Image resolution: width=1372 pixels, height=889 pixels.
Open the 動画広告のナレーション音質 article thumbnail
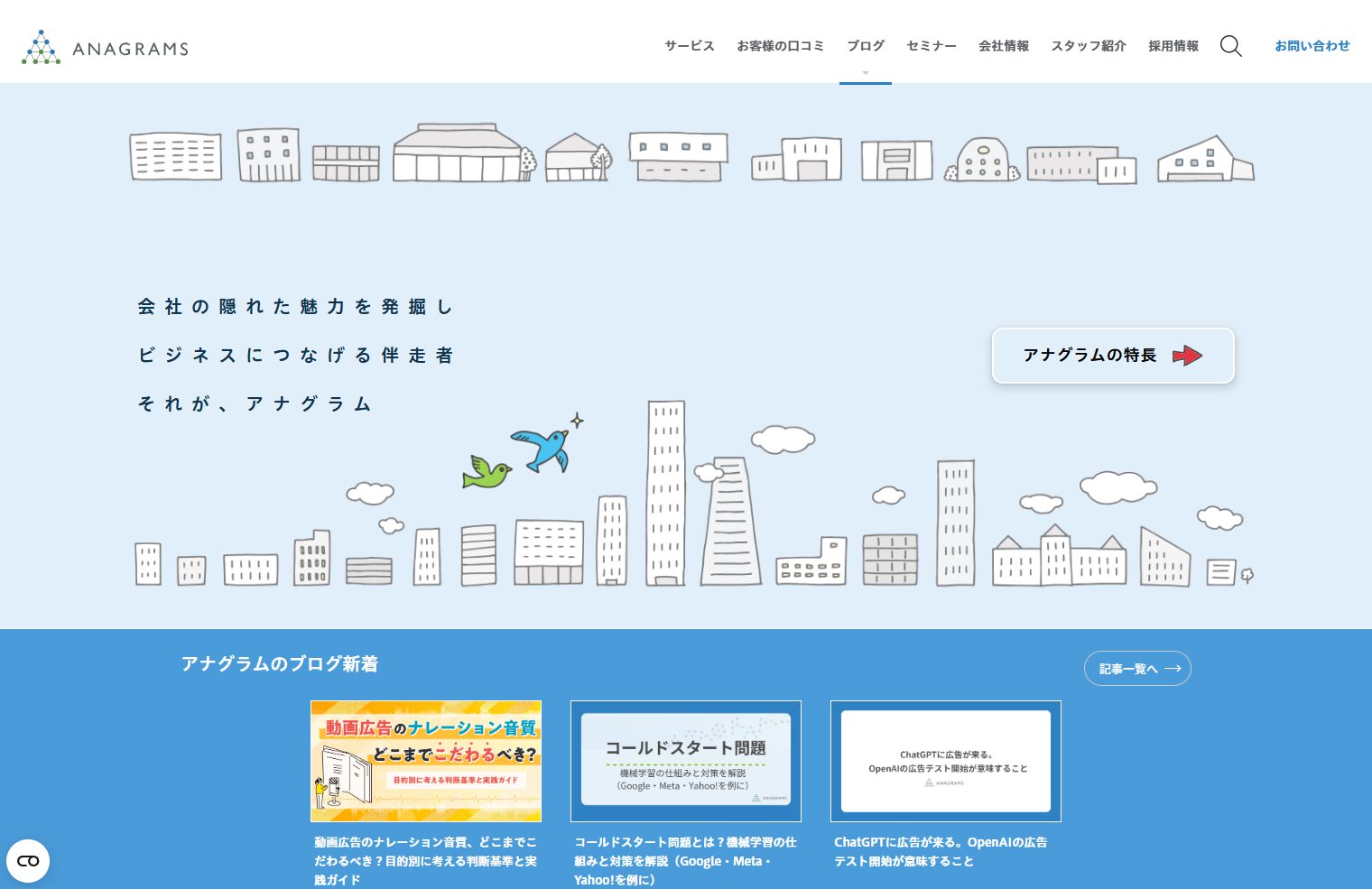pos(426,761)
